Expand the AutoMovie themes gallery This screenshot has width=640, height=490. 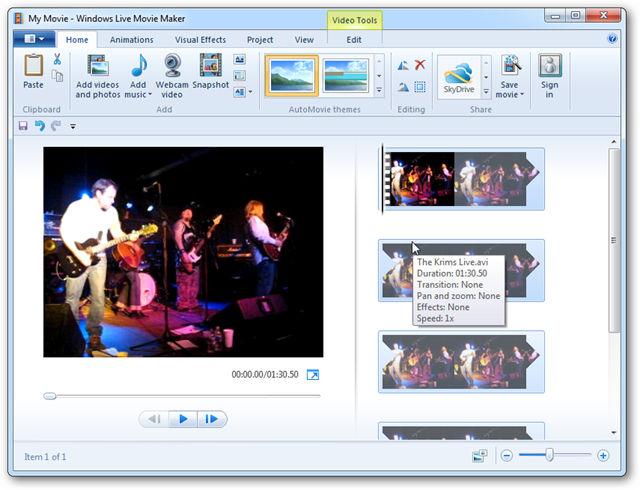(x=379, y=91)
